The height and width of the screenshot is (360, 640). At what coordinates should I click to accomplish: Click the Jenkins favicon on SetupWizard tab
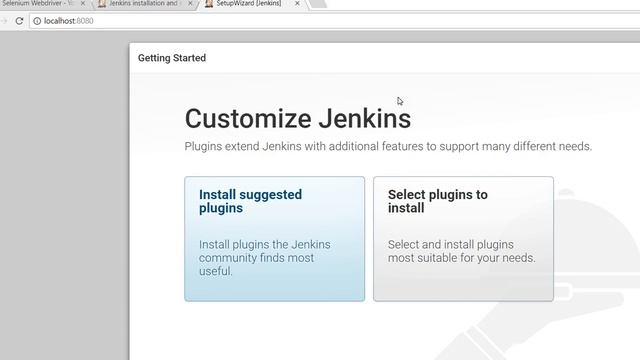point(209,4)
